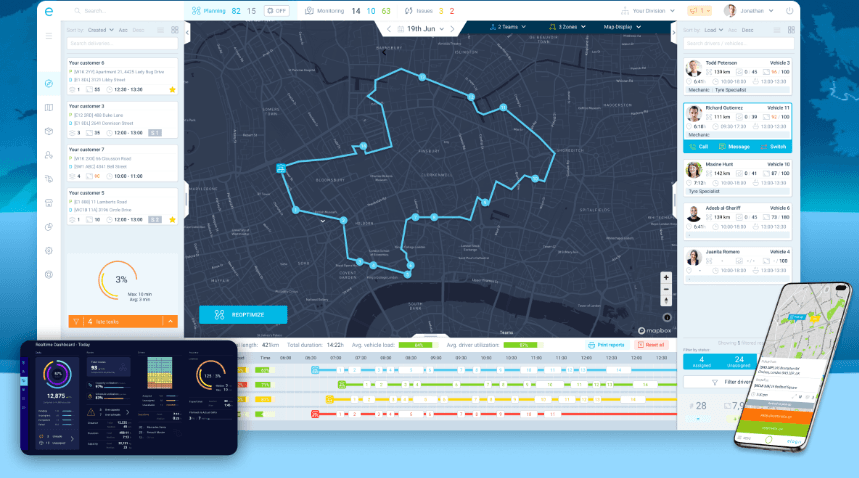
Task: Click the map compass reset button
Action: tap(666, 301)
